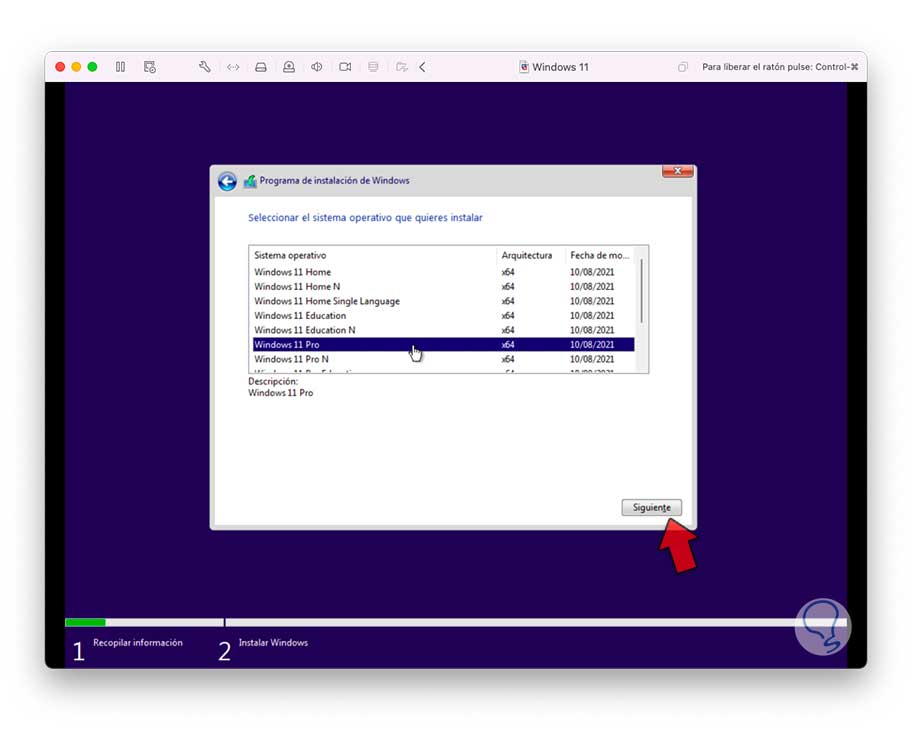Viewport: 912px width, 750px height.
Task: Select Windows 11 Home N edition
Action: point(443,286)
